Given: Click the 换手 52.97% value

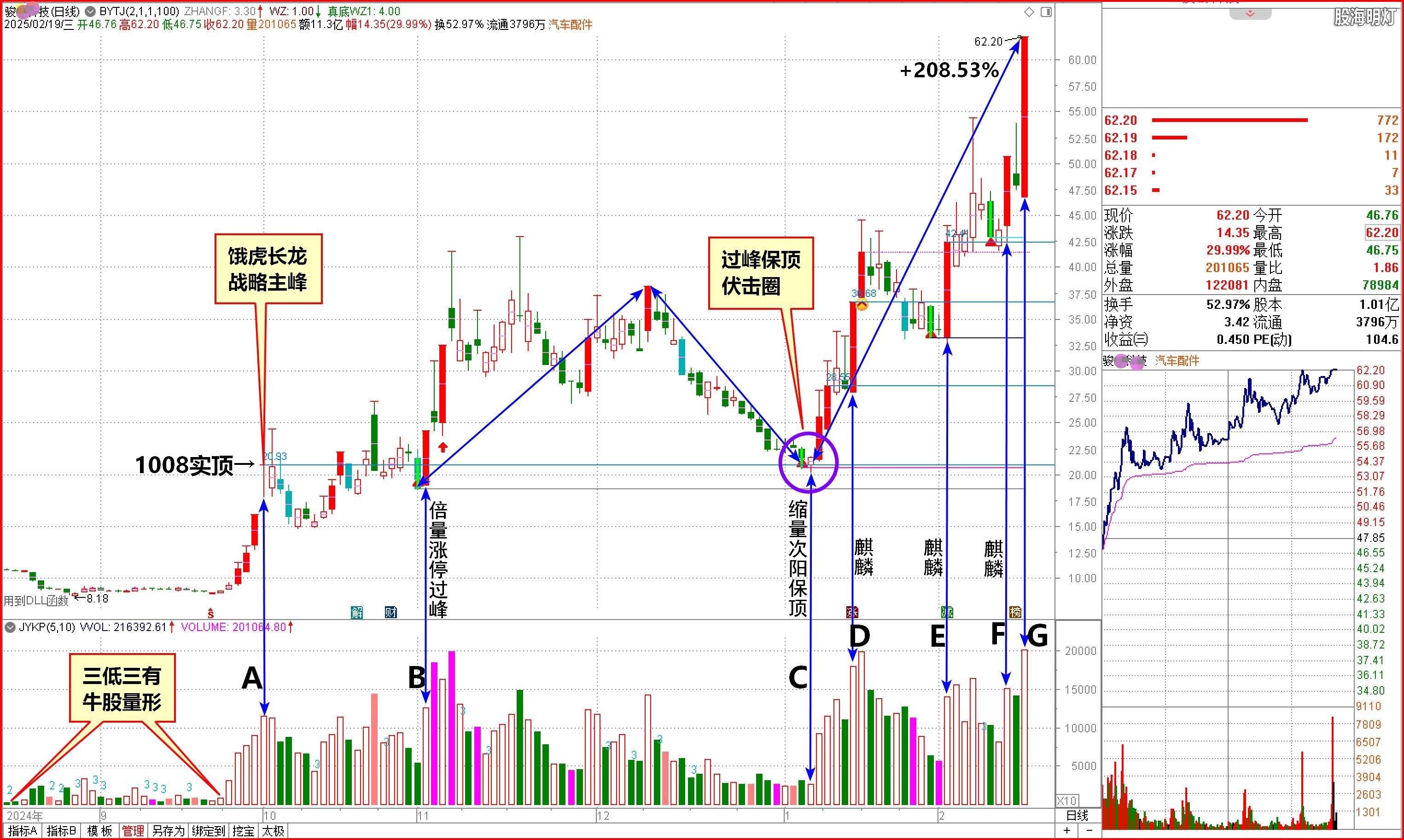Looking at the screenshot, I should [x=1228, y=305].
